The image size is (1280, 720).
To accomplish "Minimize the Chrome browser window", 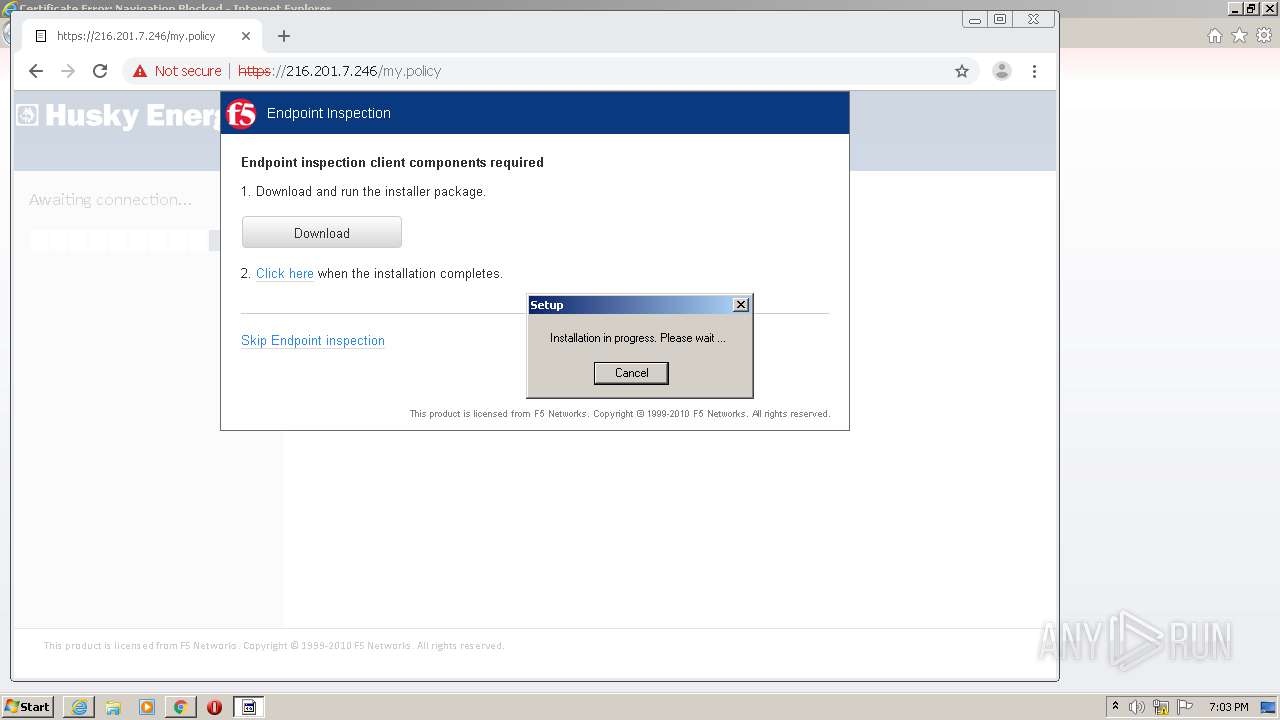I will pos(975,19).
